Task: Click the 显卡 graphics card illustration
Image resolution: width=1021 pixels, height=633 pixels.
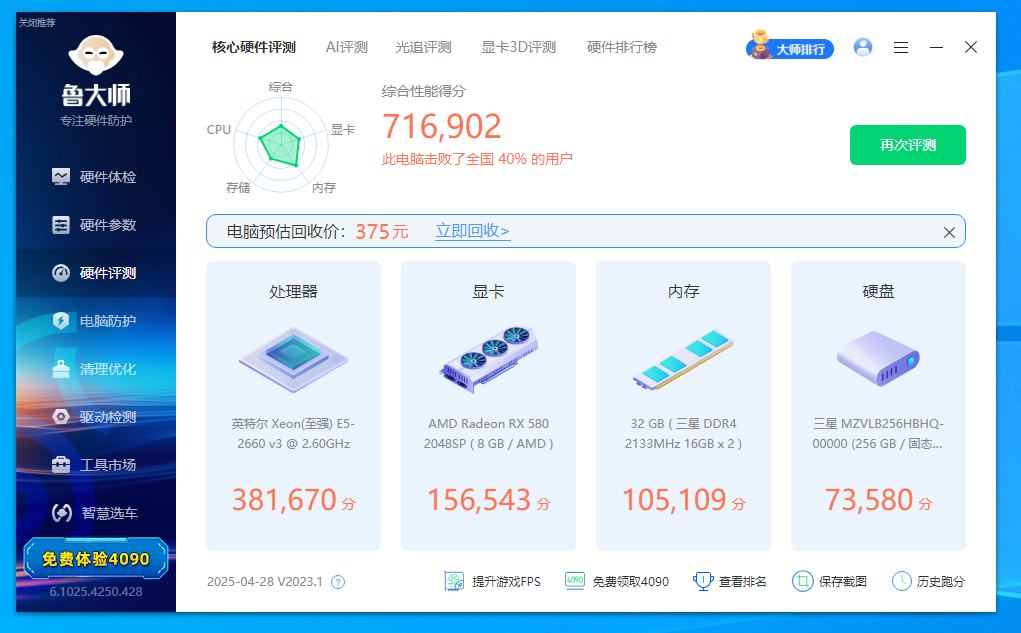Action: pyautogui.click(x=488, y=359)
